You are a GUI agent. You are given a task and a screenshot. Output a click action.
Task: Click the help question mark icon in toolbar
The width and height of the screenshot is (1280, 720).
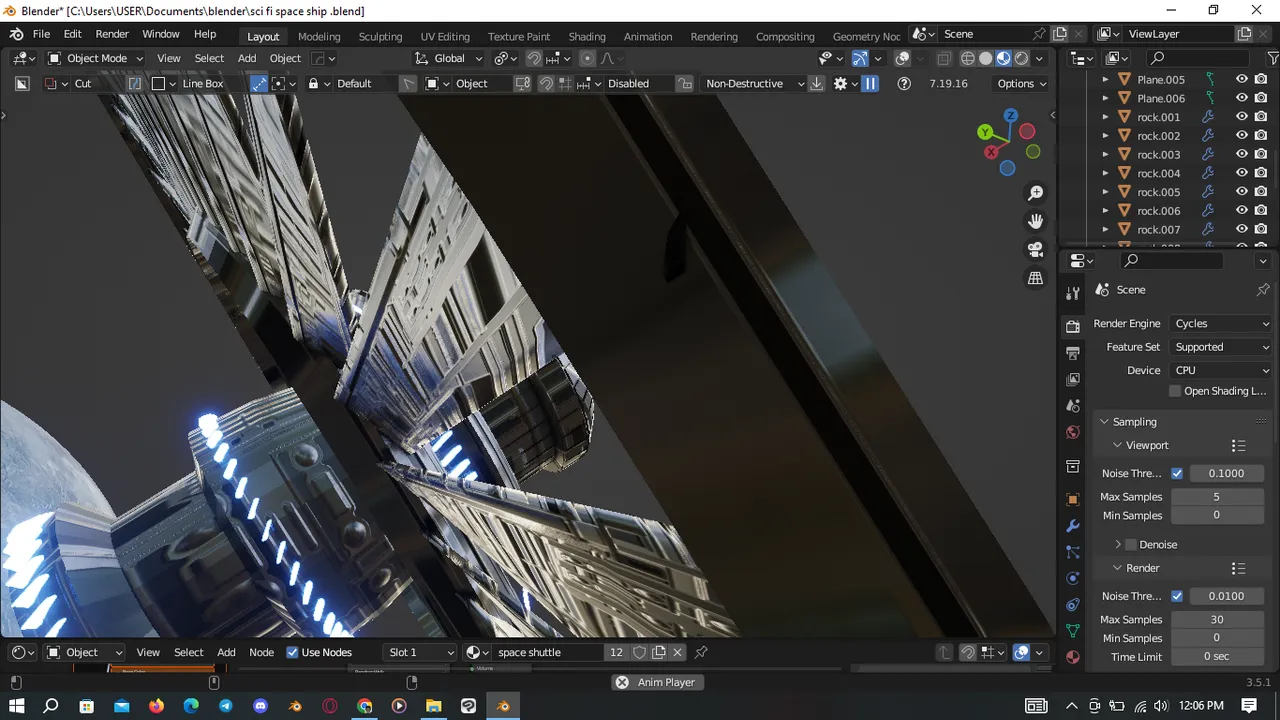tap(904, 84)
